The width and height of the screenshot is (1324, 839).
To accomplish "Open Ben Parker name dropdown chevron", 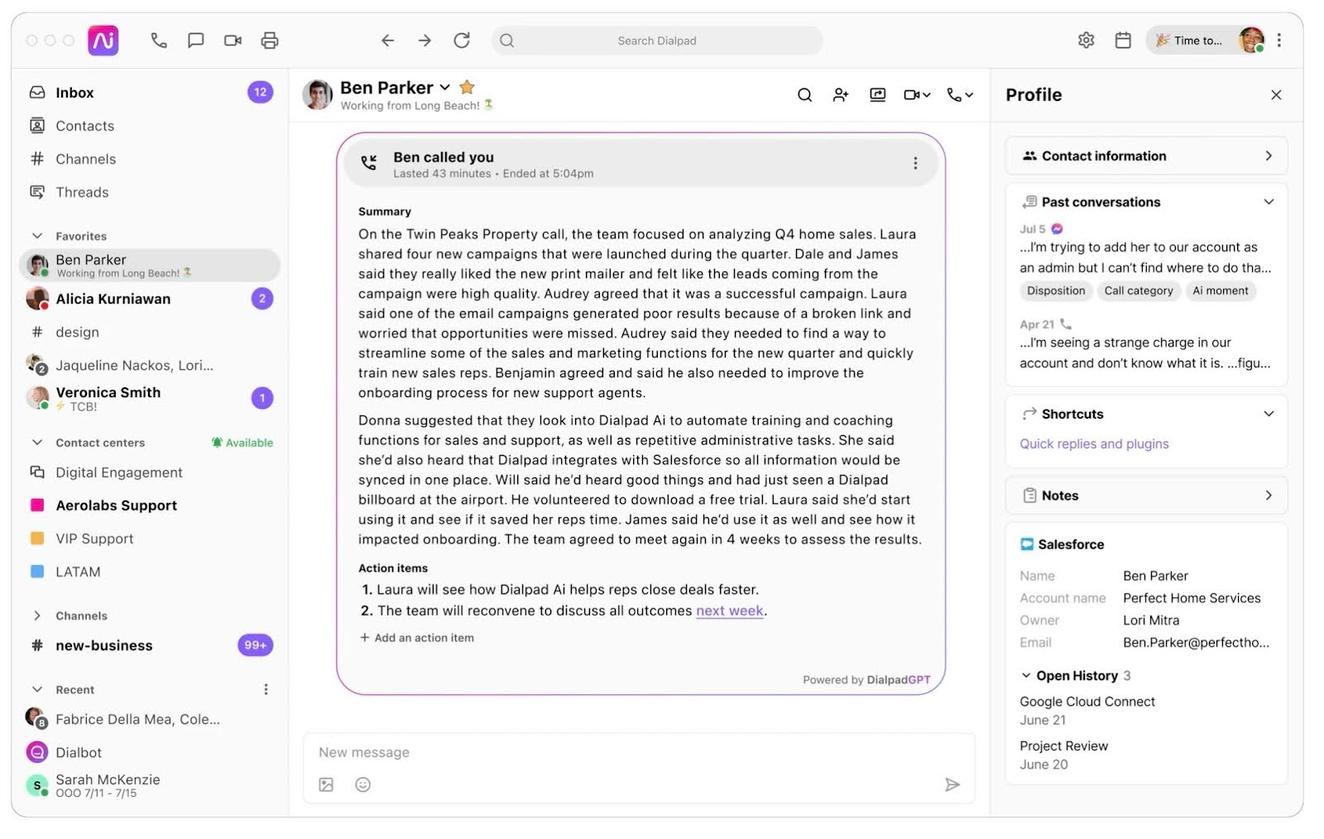I will coord(445,88).
